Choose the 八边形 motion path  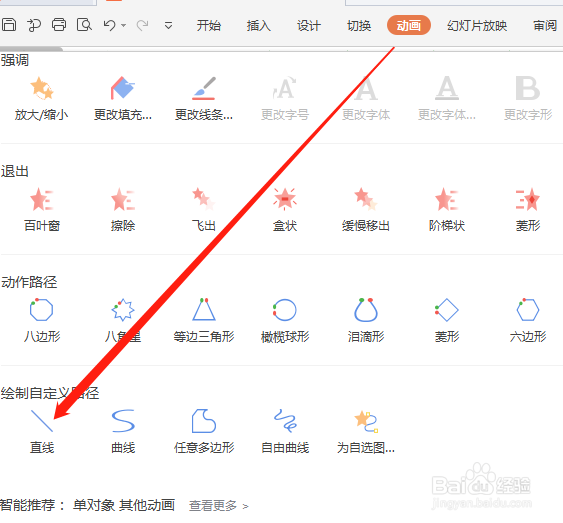pos(42,321)
